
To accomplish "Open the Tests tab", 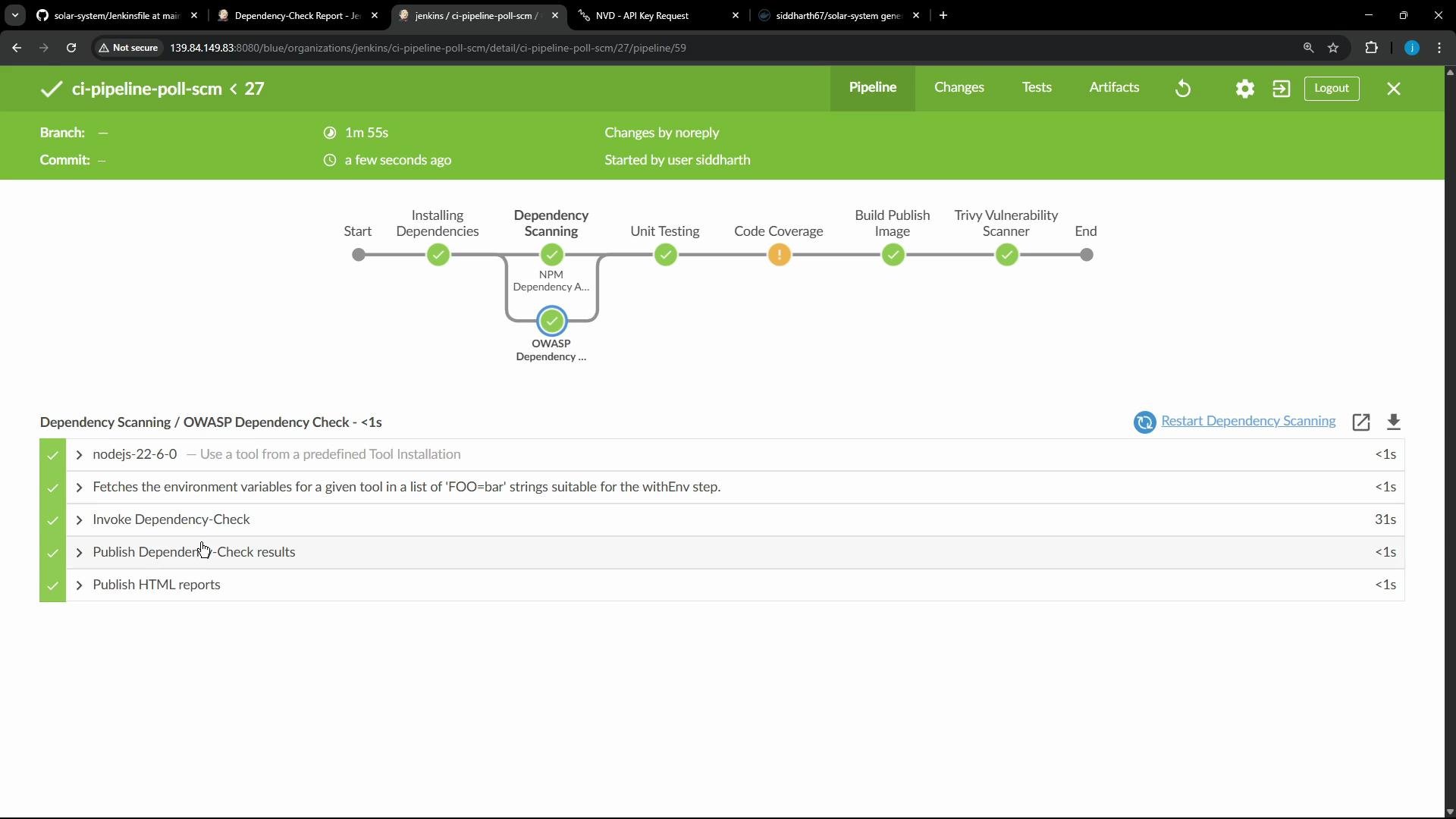I will coord(1037,88).
